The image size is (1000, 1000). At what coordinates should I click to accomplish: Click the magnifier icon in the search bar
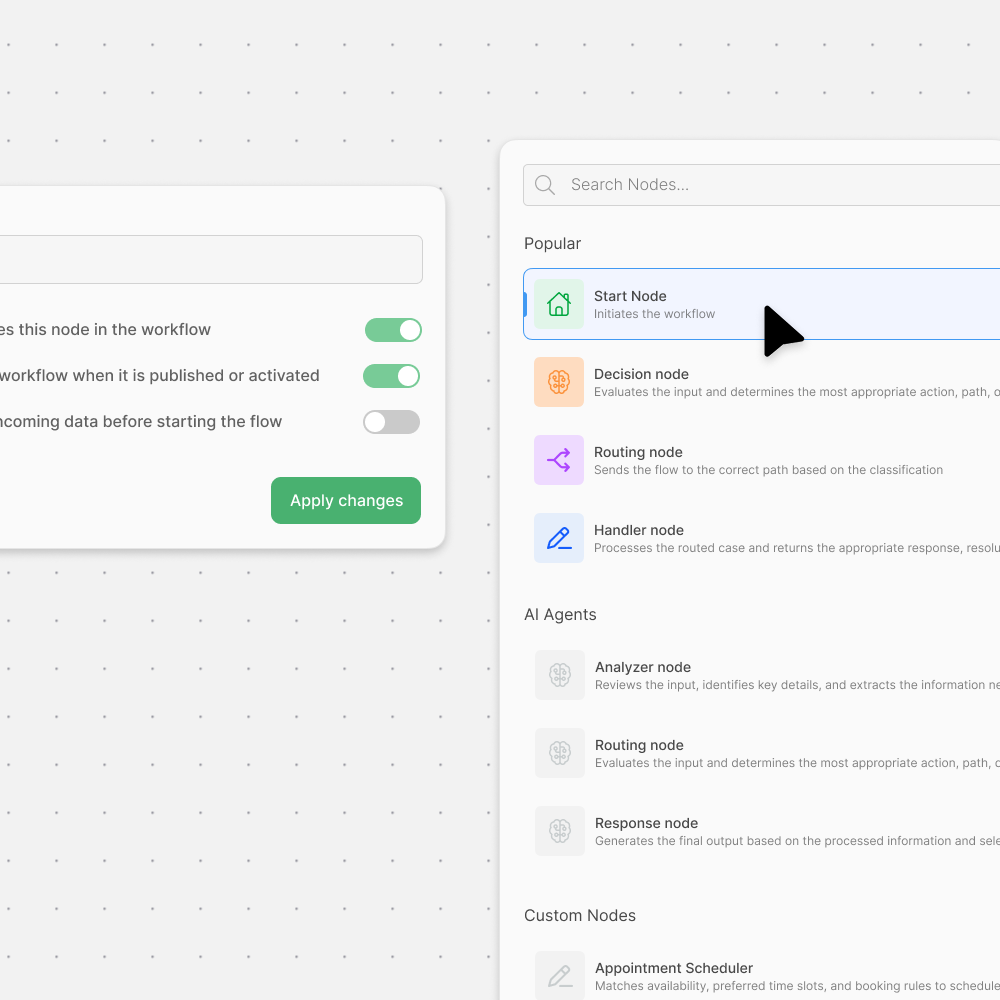coord(545,185)
